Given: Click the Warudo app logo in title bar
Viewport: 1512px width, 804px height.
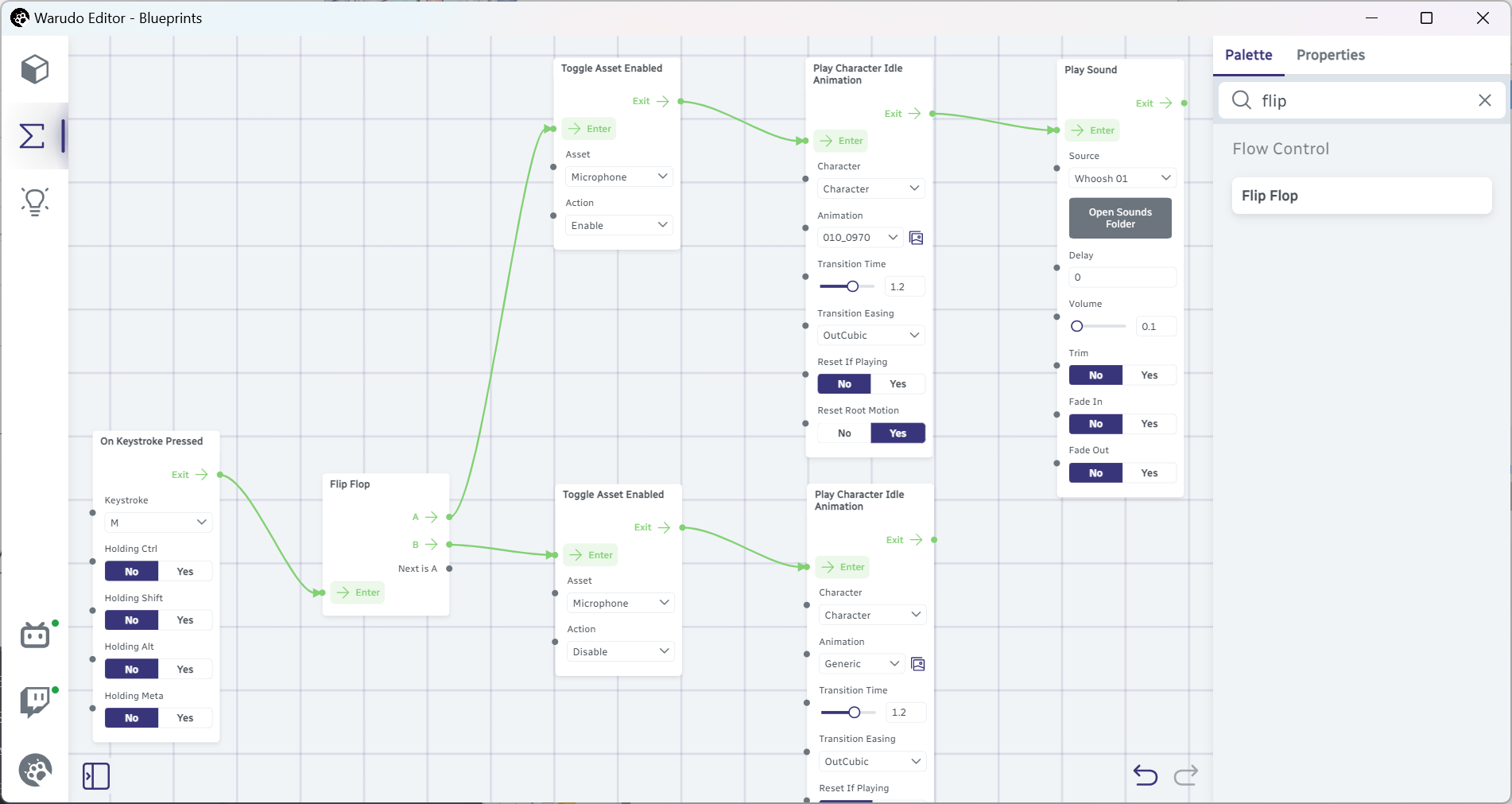Looking at the screenshot, I should (19, 17).
